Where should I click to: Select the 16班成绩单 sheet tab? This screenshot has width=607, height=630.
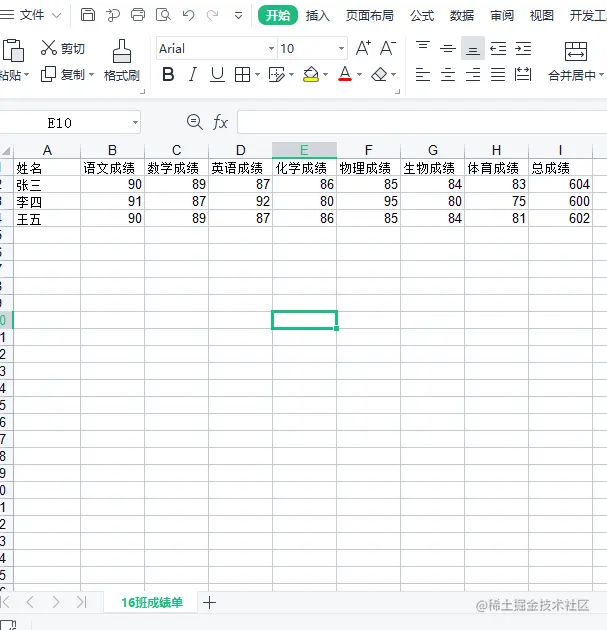pos(151,602)
